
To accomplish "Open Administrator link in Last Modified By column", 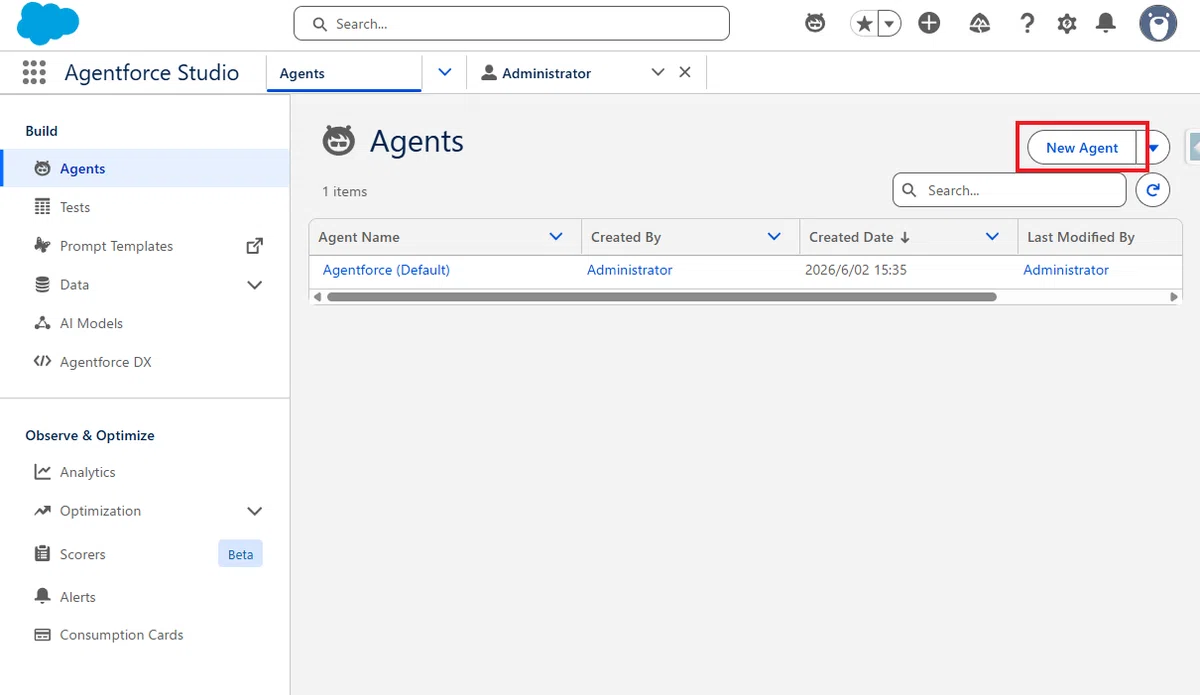I will tap(1066, 270).
